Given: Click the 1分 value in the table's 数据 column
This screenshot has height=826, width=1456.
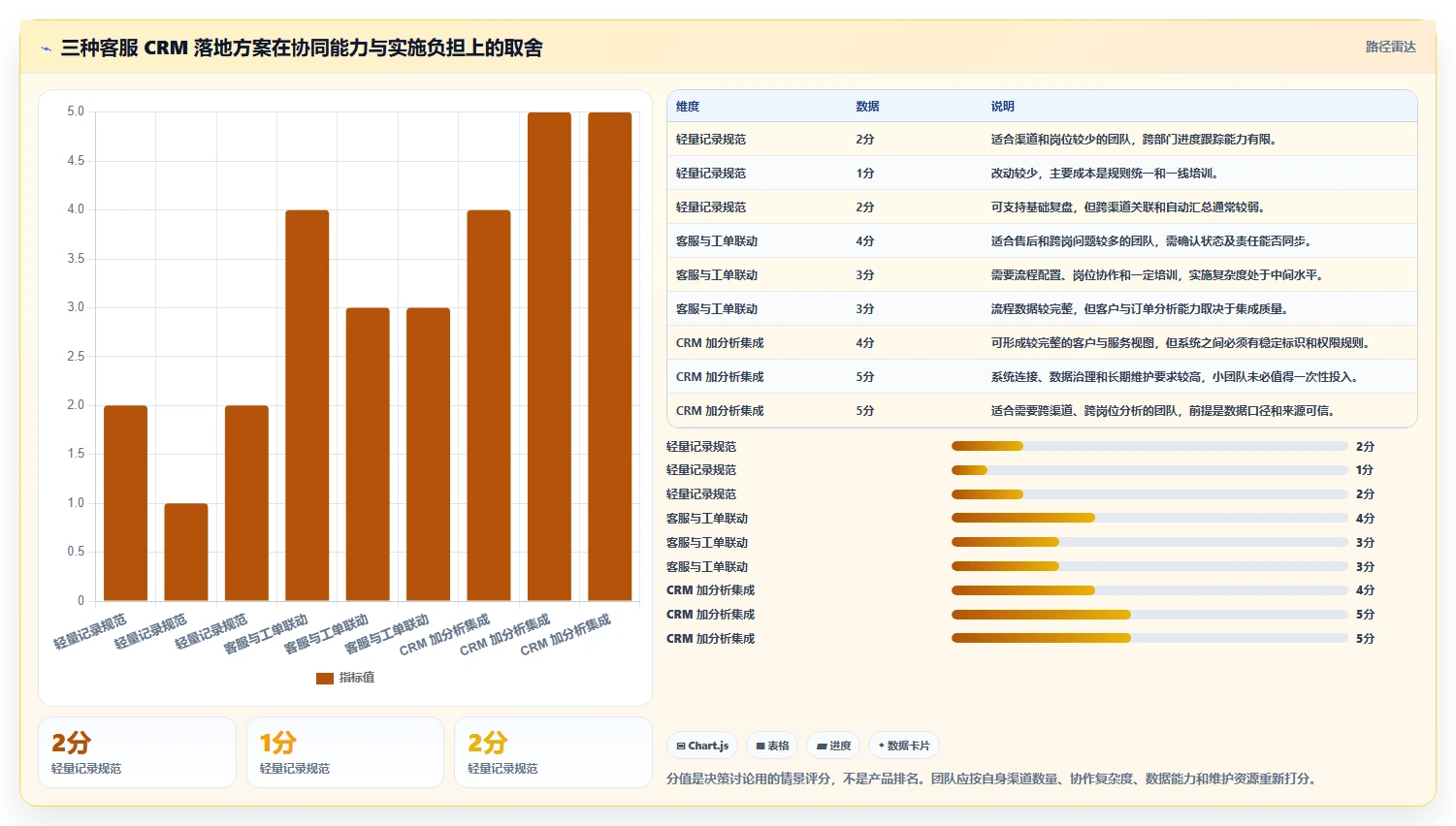Looking at the screenshot, I should (x=865, y=174).
